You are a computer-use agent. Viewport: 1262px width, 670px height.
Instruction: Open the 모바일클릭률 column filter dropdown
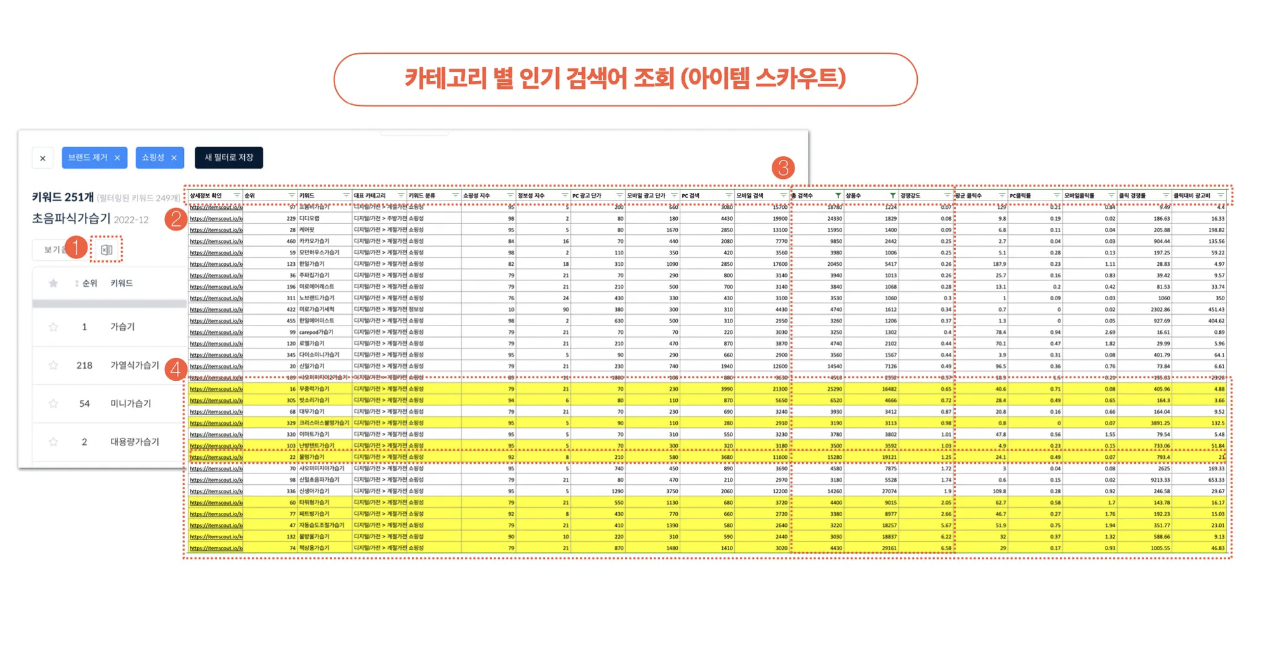coord(1111,195)
